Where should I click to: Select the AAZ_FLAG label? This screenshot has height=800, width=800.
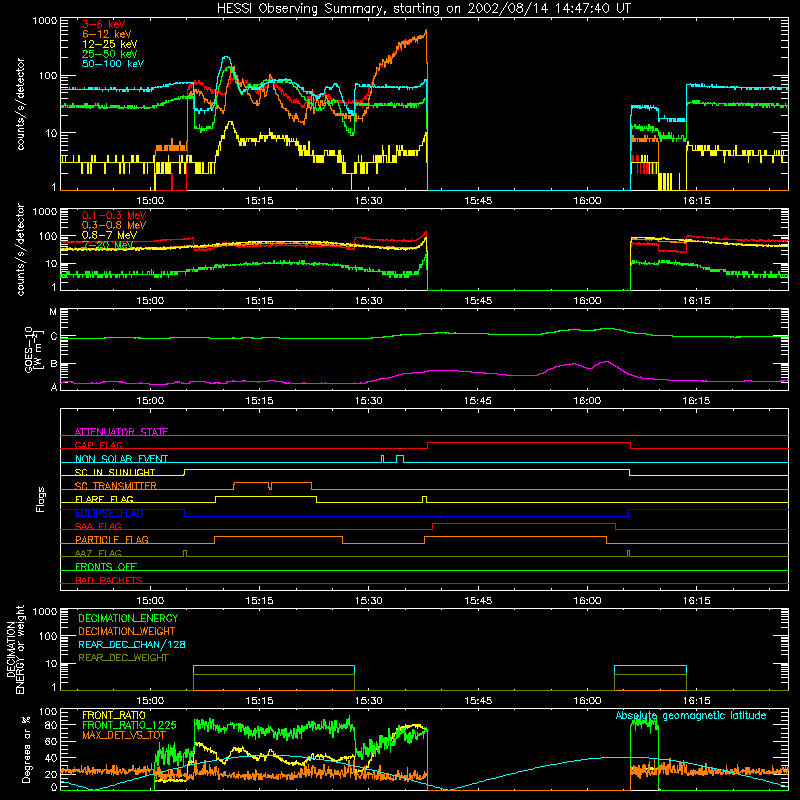pos(98,553)
